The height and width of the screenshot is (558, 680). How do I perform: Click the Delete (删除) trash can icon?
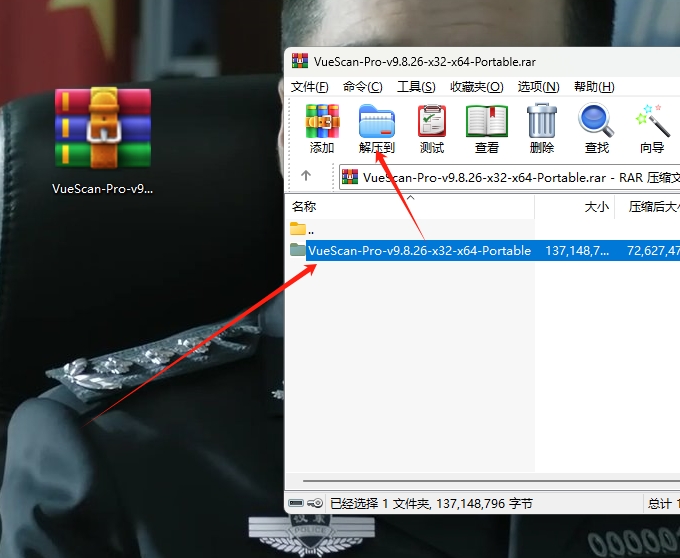tap(542, 121)
